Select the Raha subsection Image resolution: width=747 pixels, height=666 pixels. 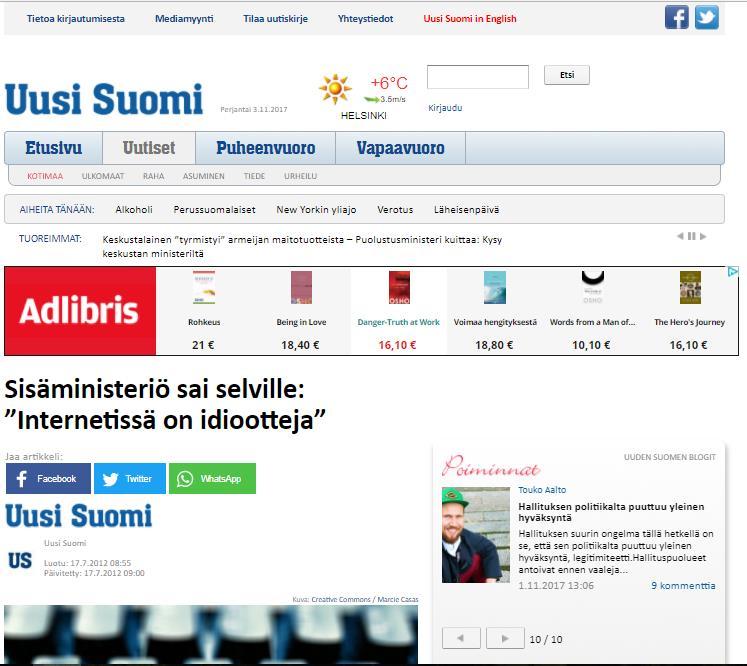[x=153, y=176]
